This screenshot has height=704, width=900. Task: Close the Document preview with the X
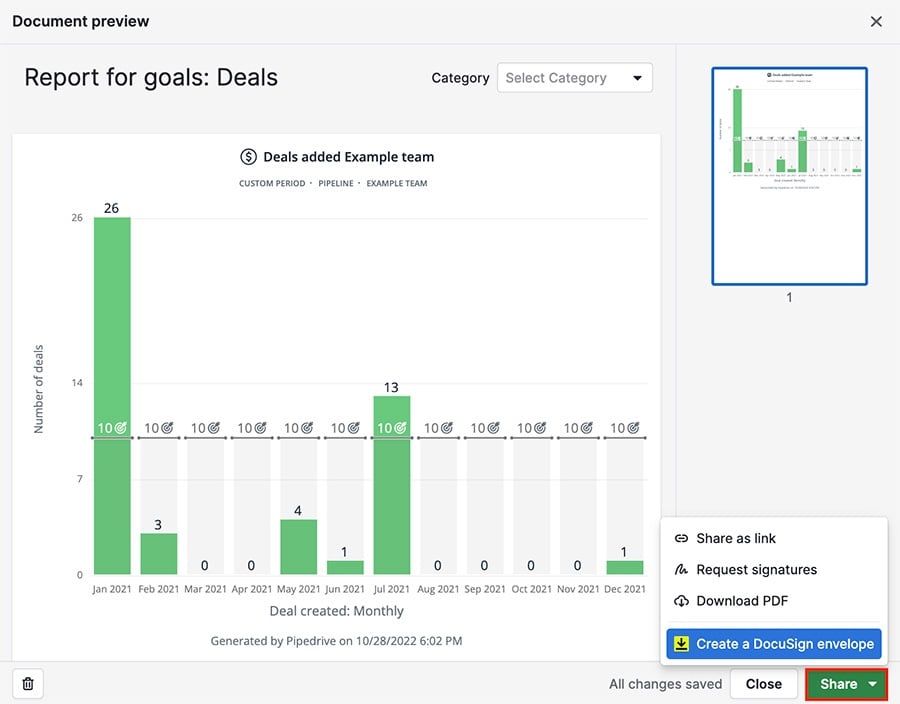(x=876, y=21)
